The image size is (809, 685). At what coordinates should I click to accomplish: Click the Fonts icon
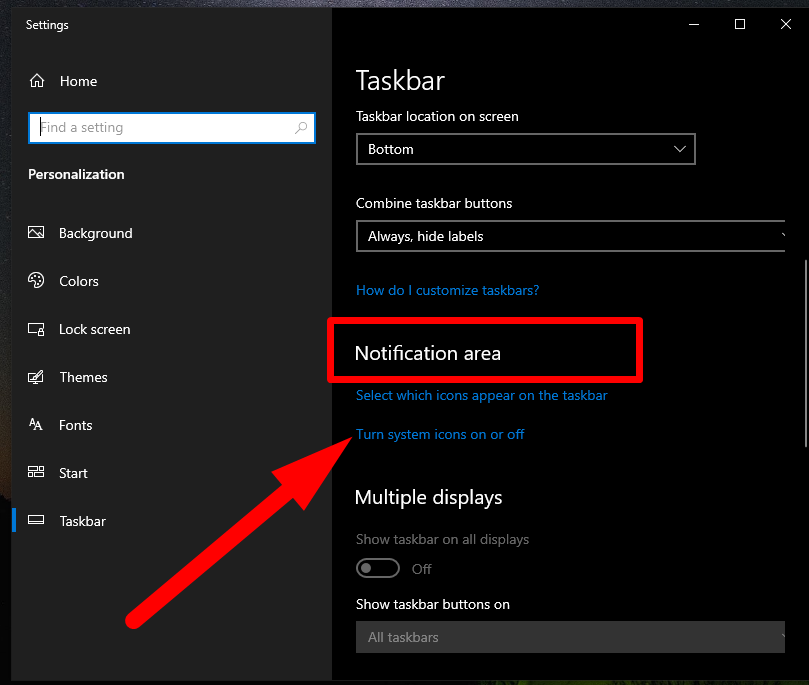coord(36,425)
